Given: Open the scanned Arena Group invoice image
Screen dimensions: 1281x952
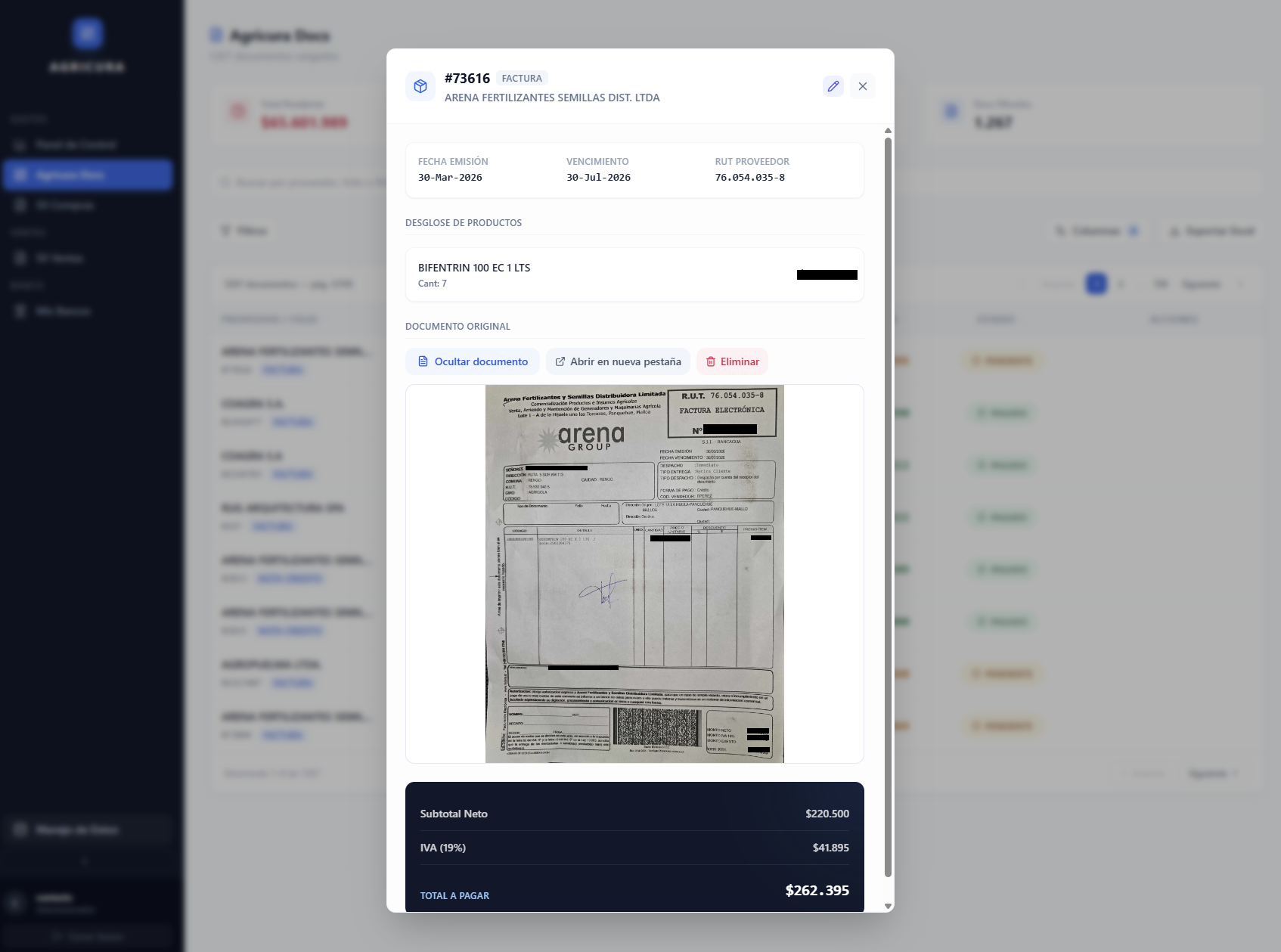Looking at the screenshot, I should (634, 574).
